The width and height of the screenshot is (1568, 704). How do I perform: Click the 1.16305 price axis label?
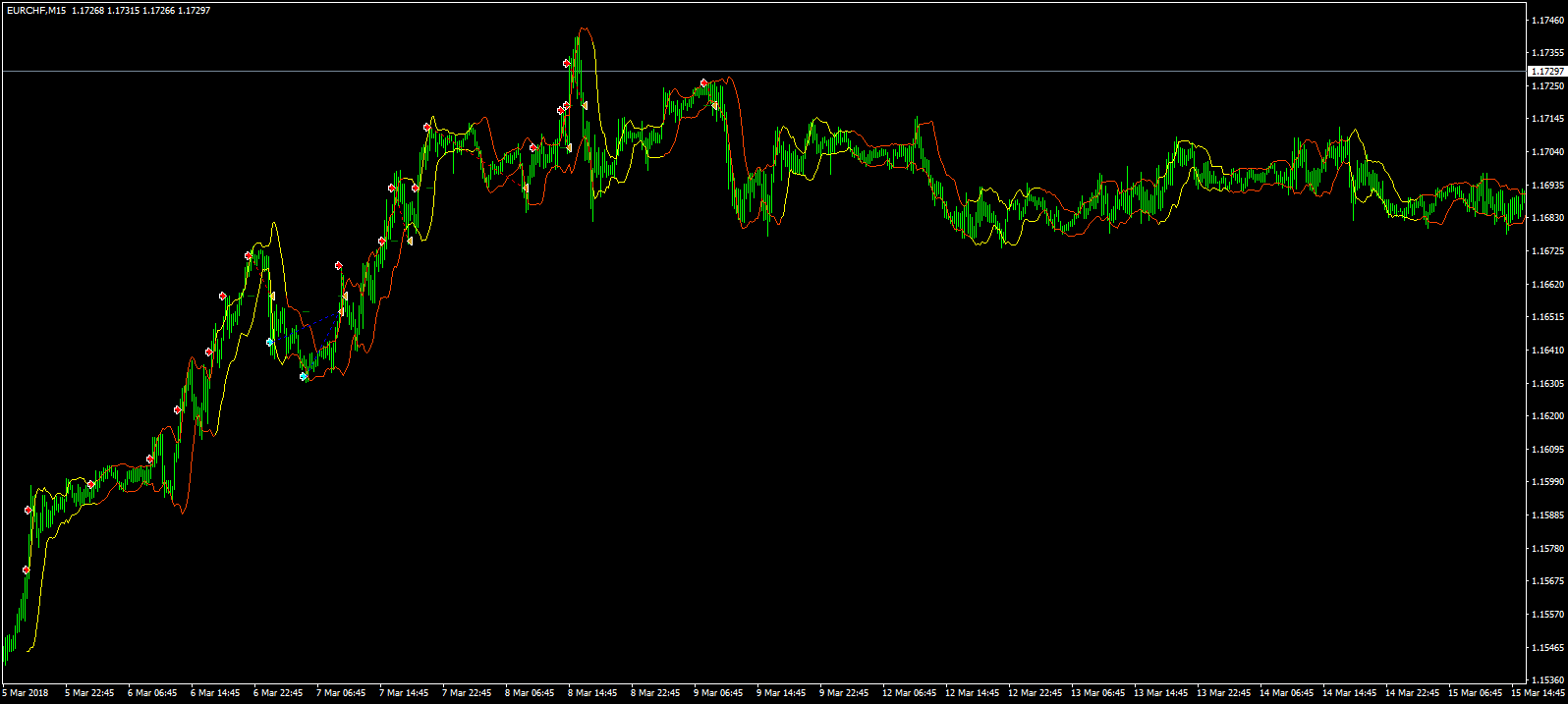pos(1548,384)
